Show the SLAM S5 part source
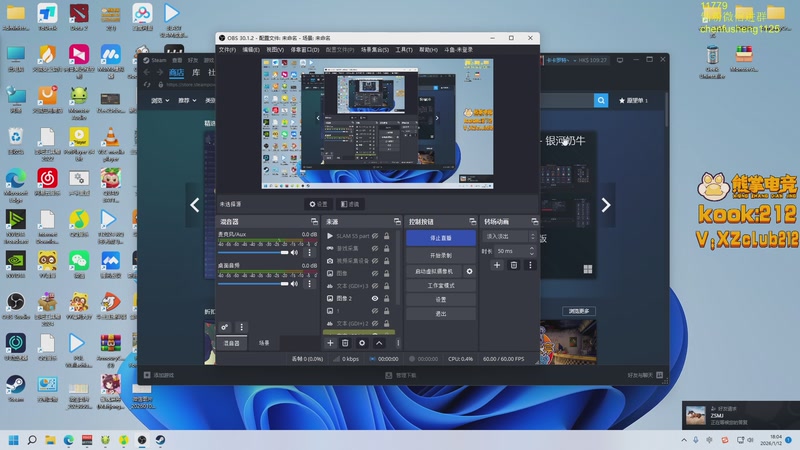 [x=375, y=236]
